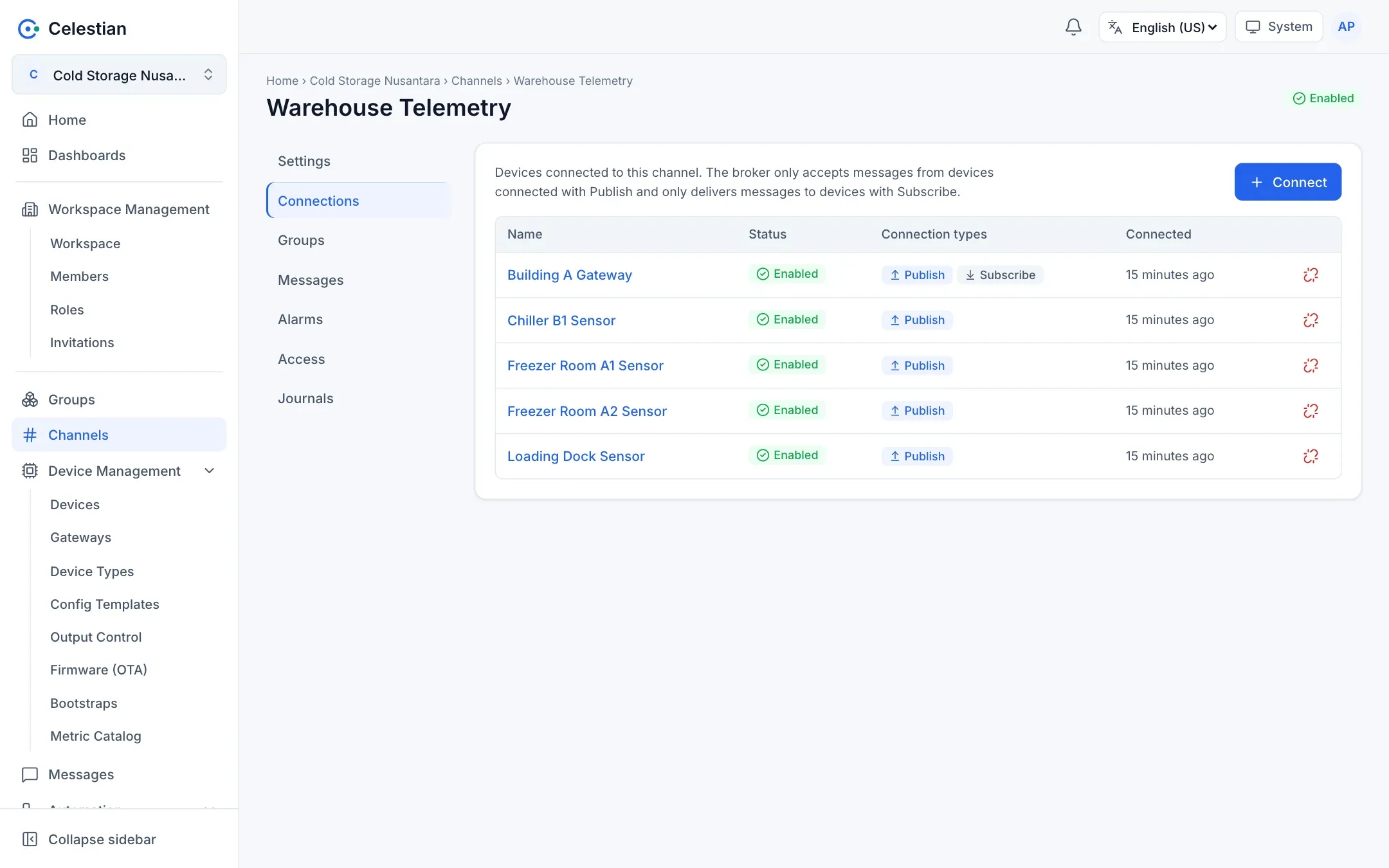Collapse the Device Management section
Image resolution: width=1389 pixels, height=868 pixels.
[119, 471]
